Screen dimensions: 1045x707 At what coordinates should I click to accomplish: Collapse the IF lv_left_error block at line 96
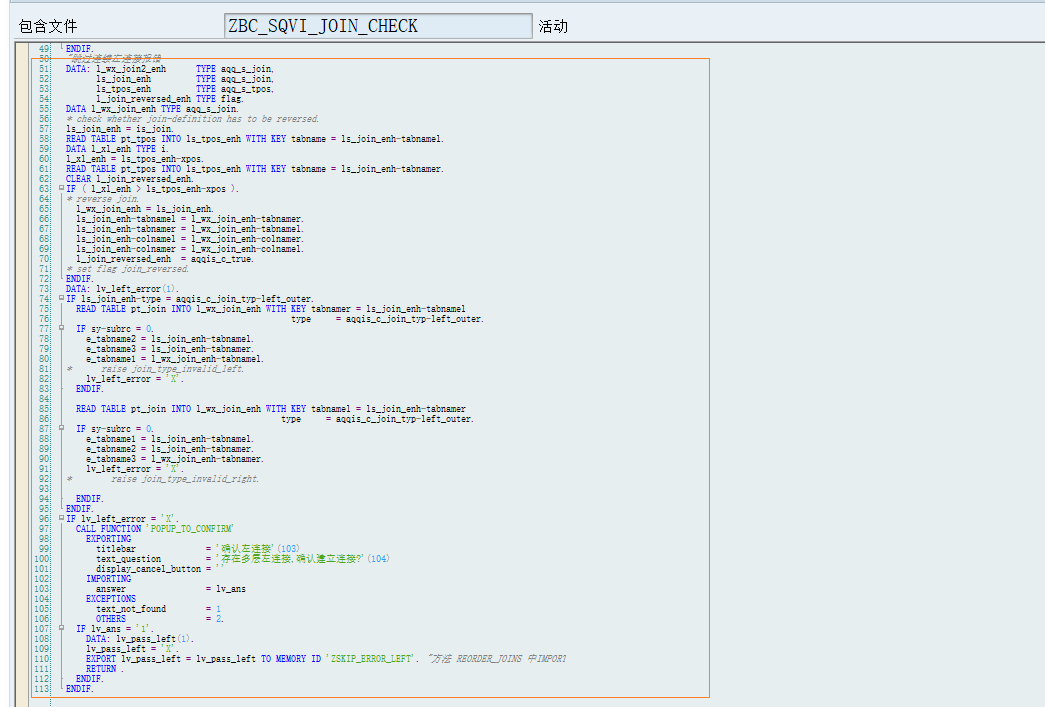tap(62, 518)
